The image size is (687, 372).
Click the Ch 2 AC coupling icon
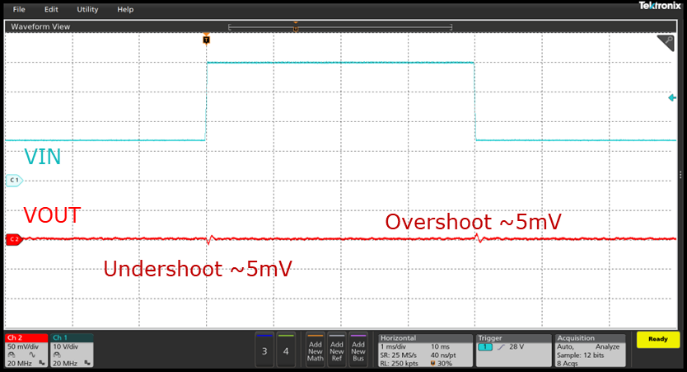pyautogui.click(x=32, y=355)
